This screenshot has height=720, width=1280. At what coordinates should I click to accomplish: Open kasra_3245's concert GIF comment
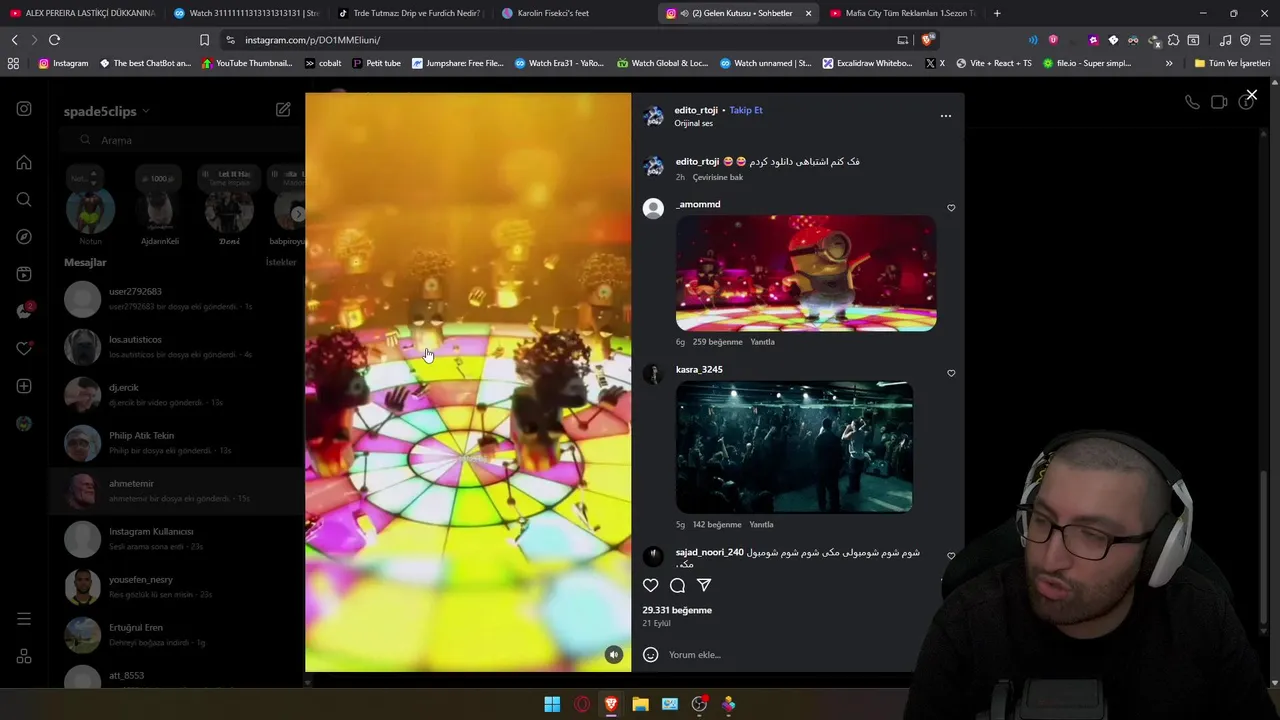794,447
